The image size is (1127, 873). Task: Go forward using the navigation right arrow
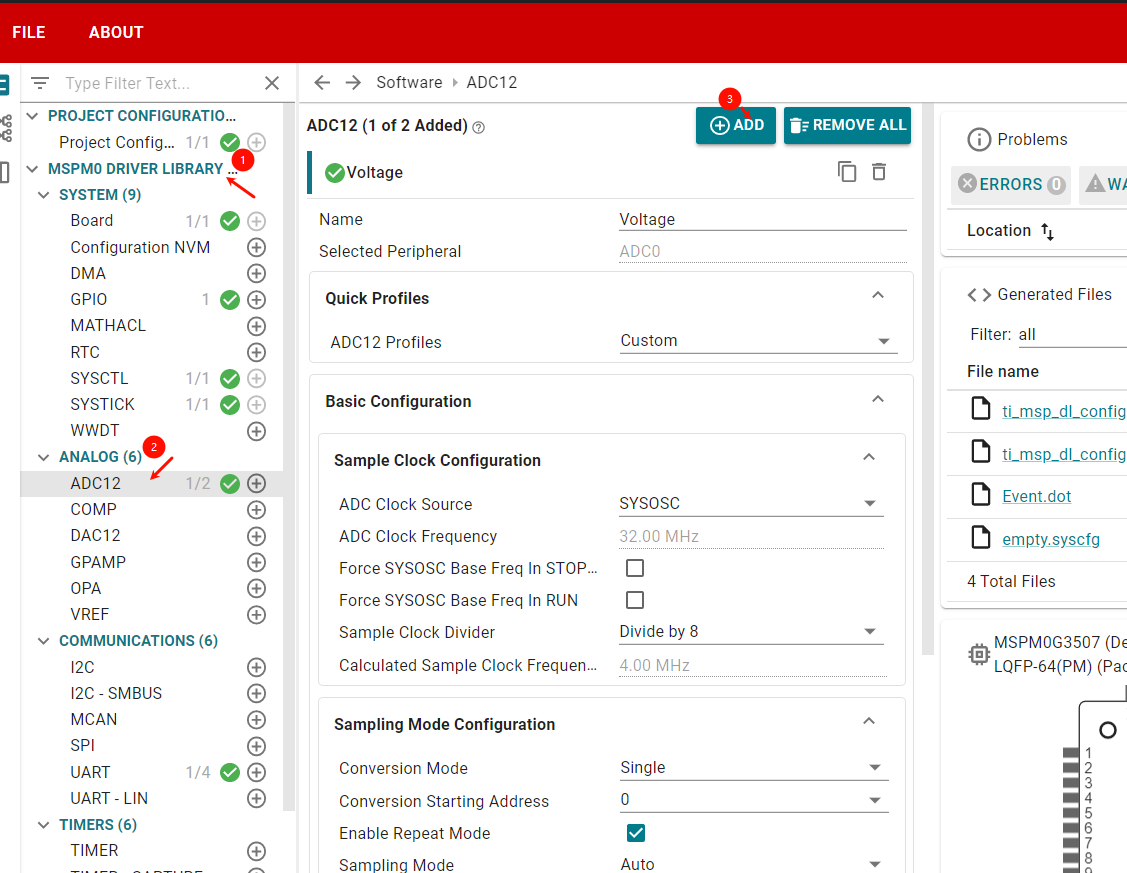click(x=353, y=83)
